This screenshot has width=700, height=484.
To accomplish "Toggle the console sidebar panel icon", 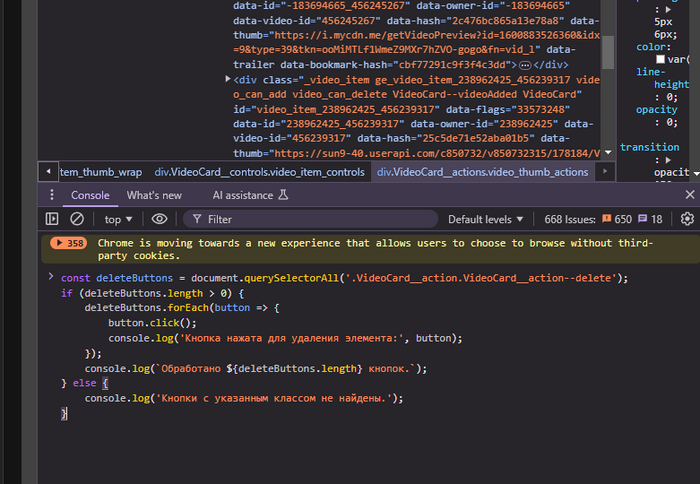I will (x=52, y=219).
